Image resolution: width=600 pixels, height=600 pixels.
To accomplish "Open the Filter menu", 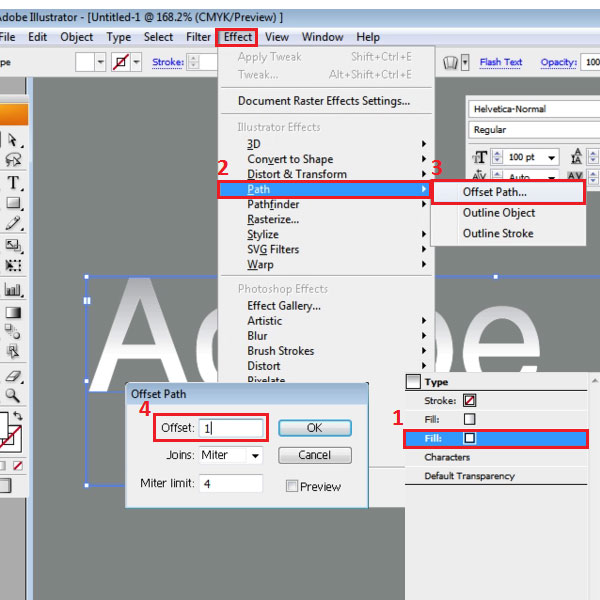I will tap(198, 37).
